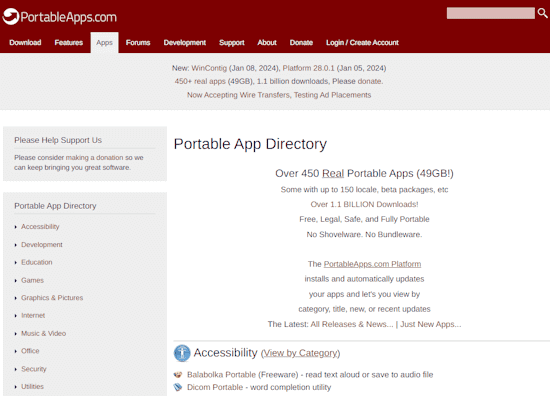
Task: Open the PortableApps.com Platform link
Action: pos(372,264)
